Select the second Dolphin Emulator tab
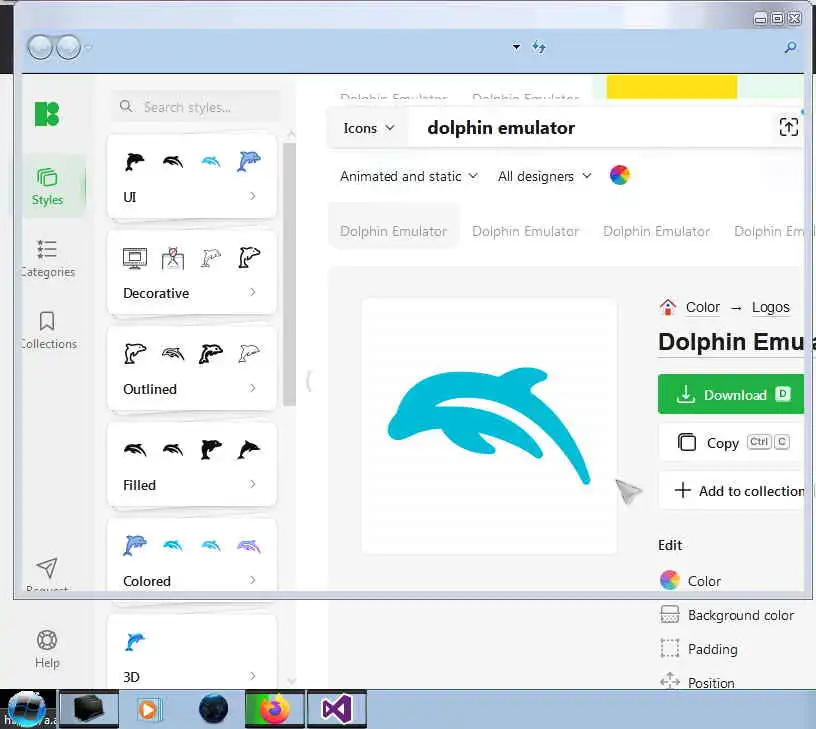816x729 pixels. tap(525, 231)
